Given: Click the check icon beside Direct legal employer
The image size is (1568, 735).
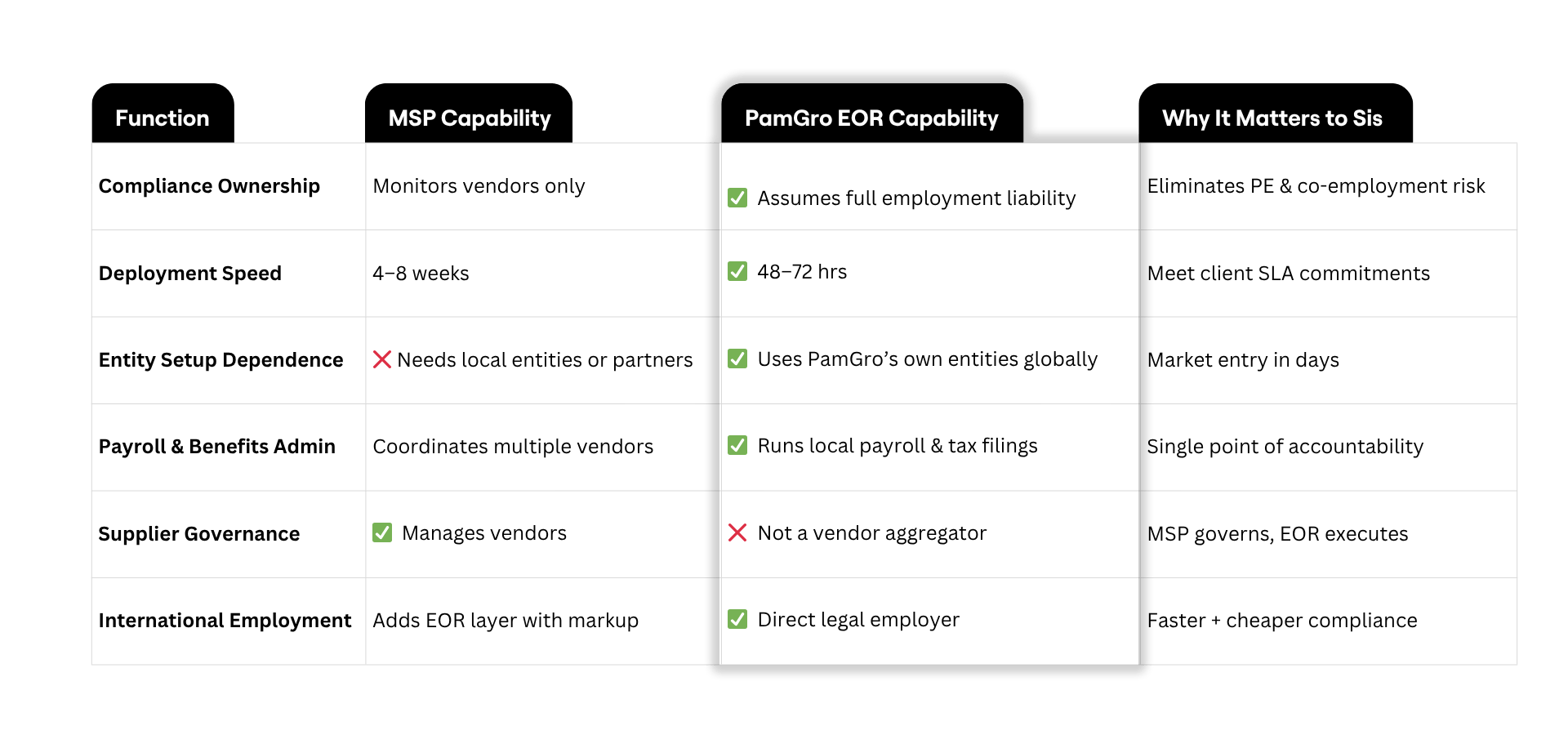Looking at the screenshot, I should pos(737,619).
